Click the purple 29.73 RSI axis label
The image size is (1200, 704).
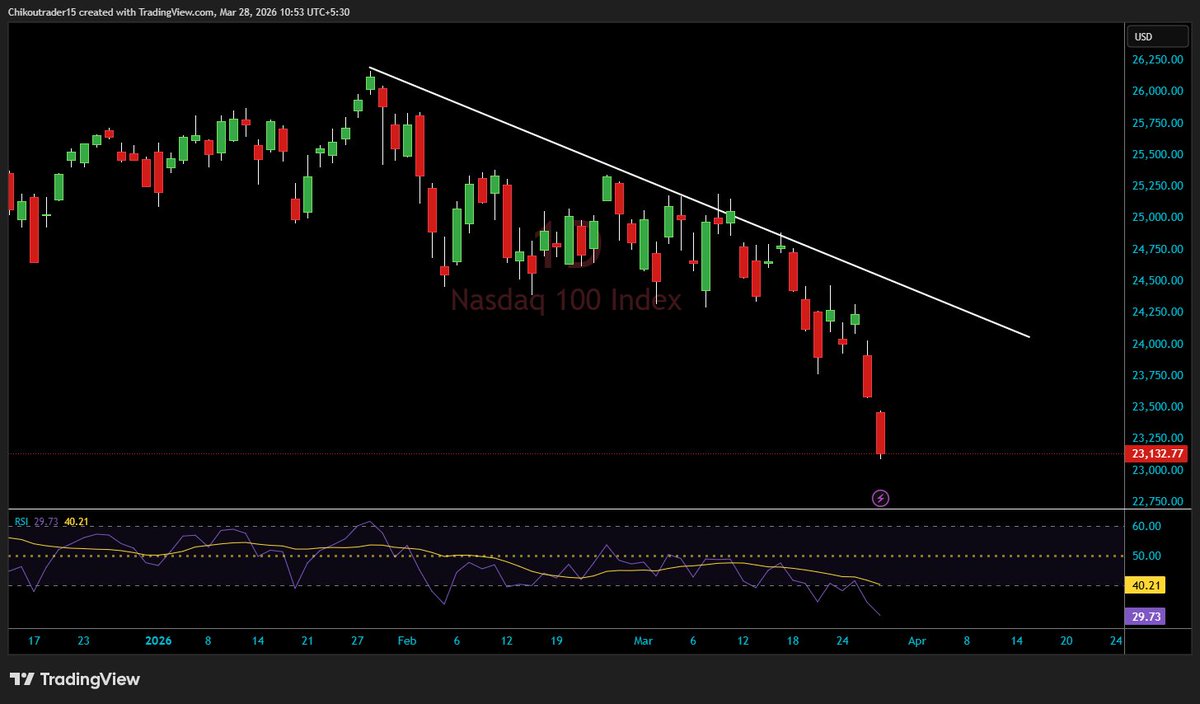(1144, 618)
